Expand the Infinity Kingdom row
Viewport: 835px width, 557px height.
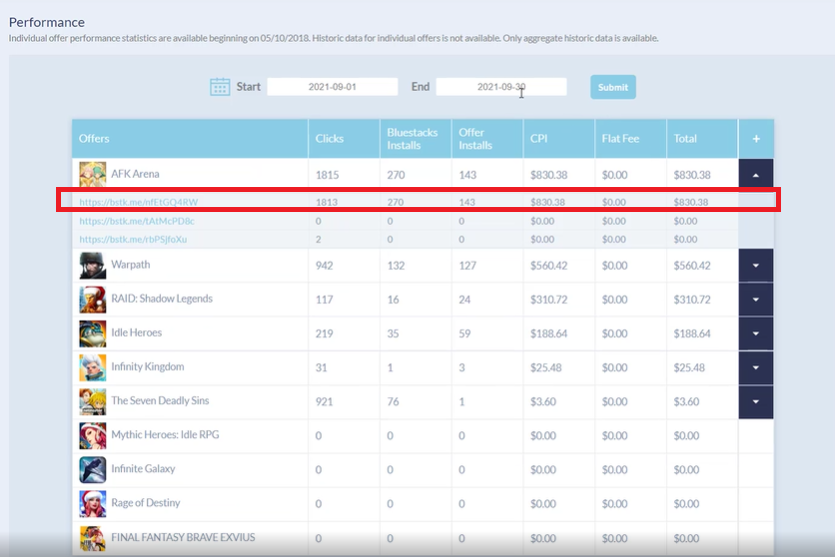coord(756,367)
